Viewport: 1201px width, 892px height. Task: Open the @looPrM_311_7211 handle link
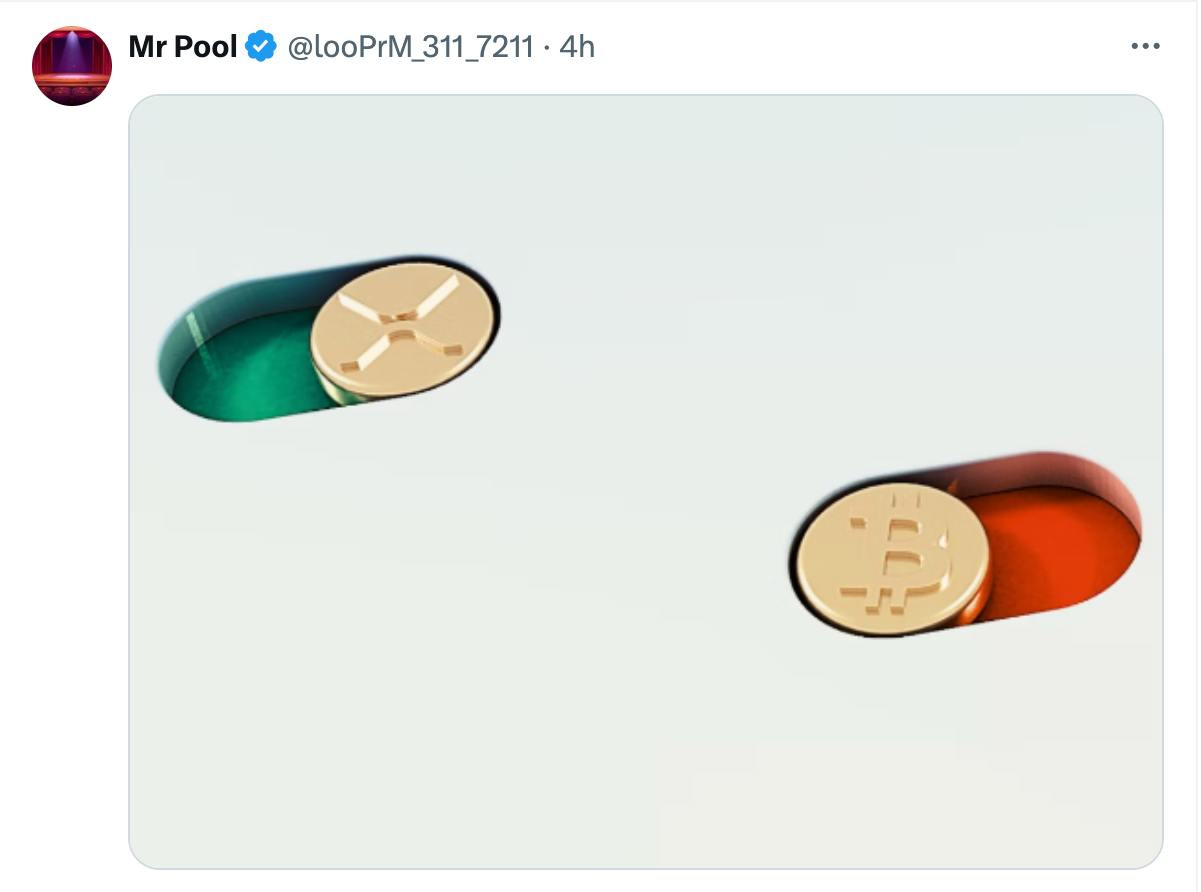click(x=410, y=46)
